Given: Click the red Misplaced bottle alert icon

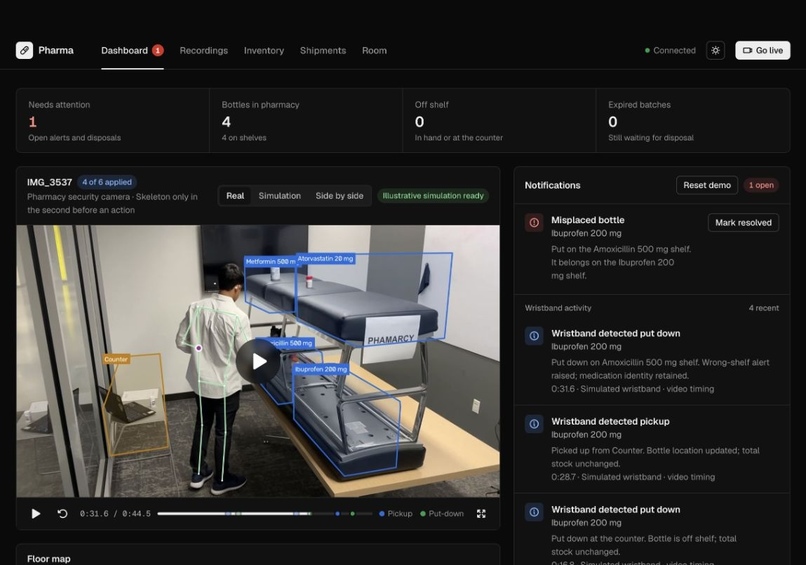Looking at the screenshot, I should (x=534, y=223).
